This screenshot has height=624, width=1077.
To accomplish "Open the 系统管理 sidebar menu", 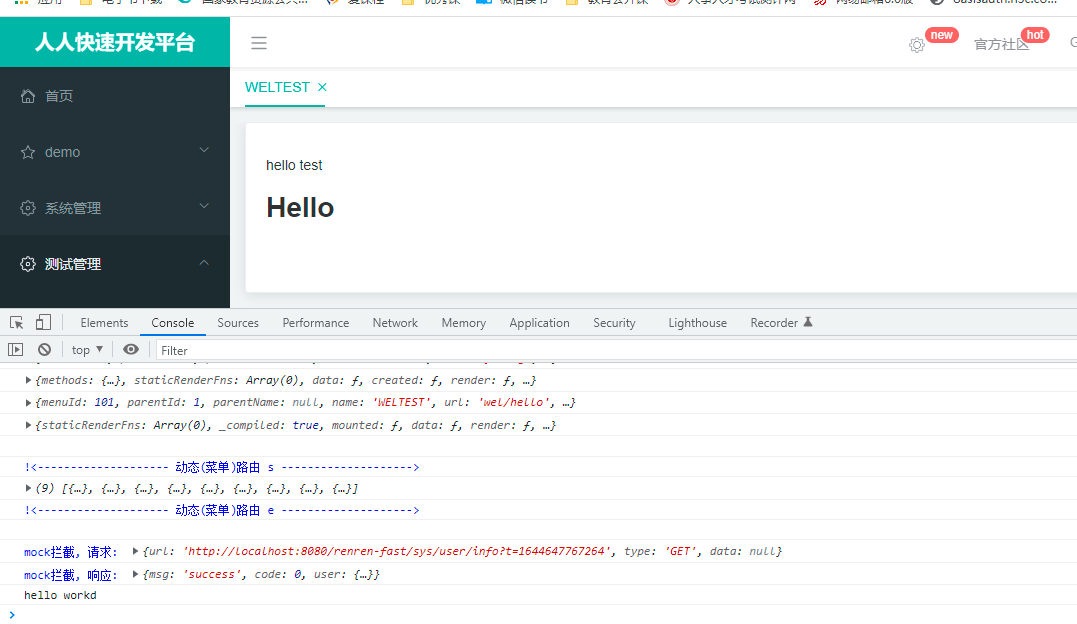I will (115, 208).
